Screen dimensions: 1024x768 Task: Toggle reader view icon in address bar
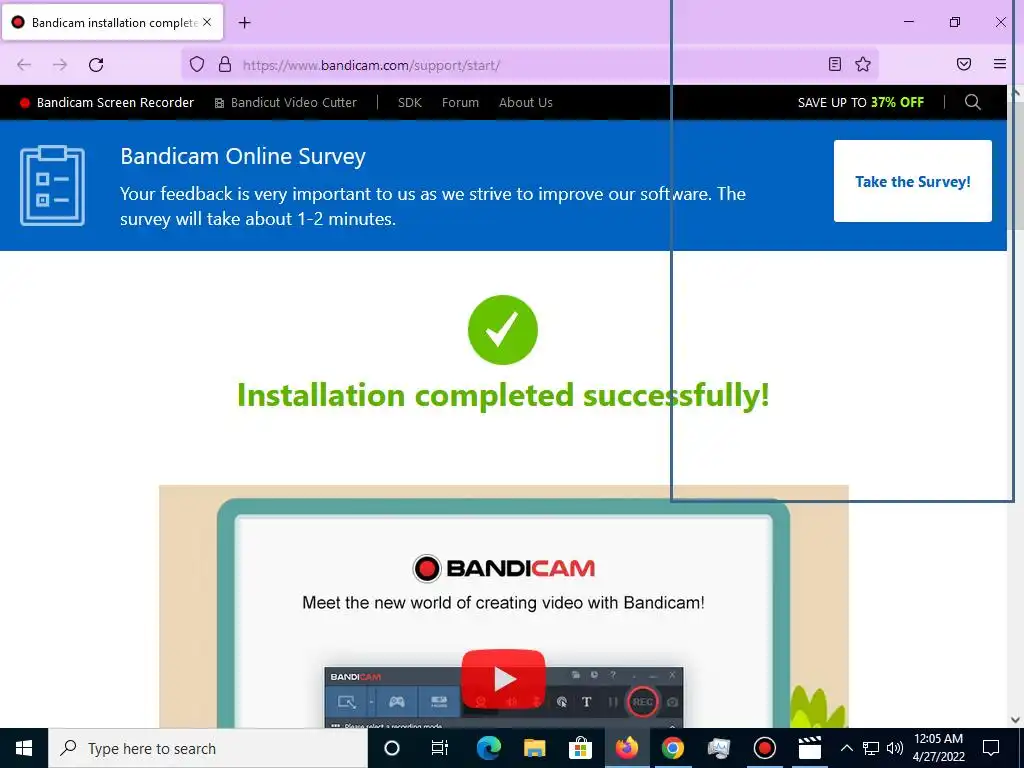(x=835, y=64)
